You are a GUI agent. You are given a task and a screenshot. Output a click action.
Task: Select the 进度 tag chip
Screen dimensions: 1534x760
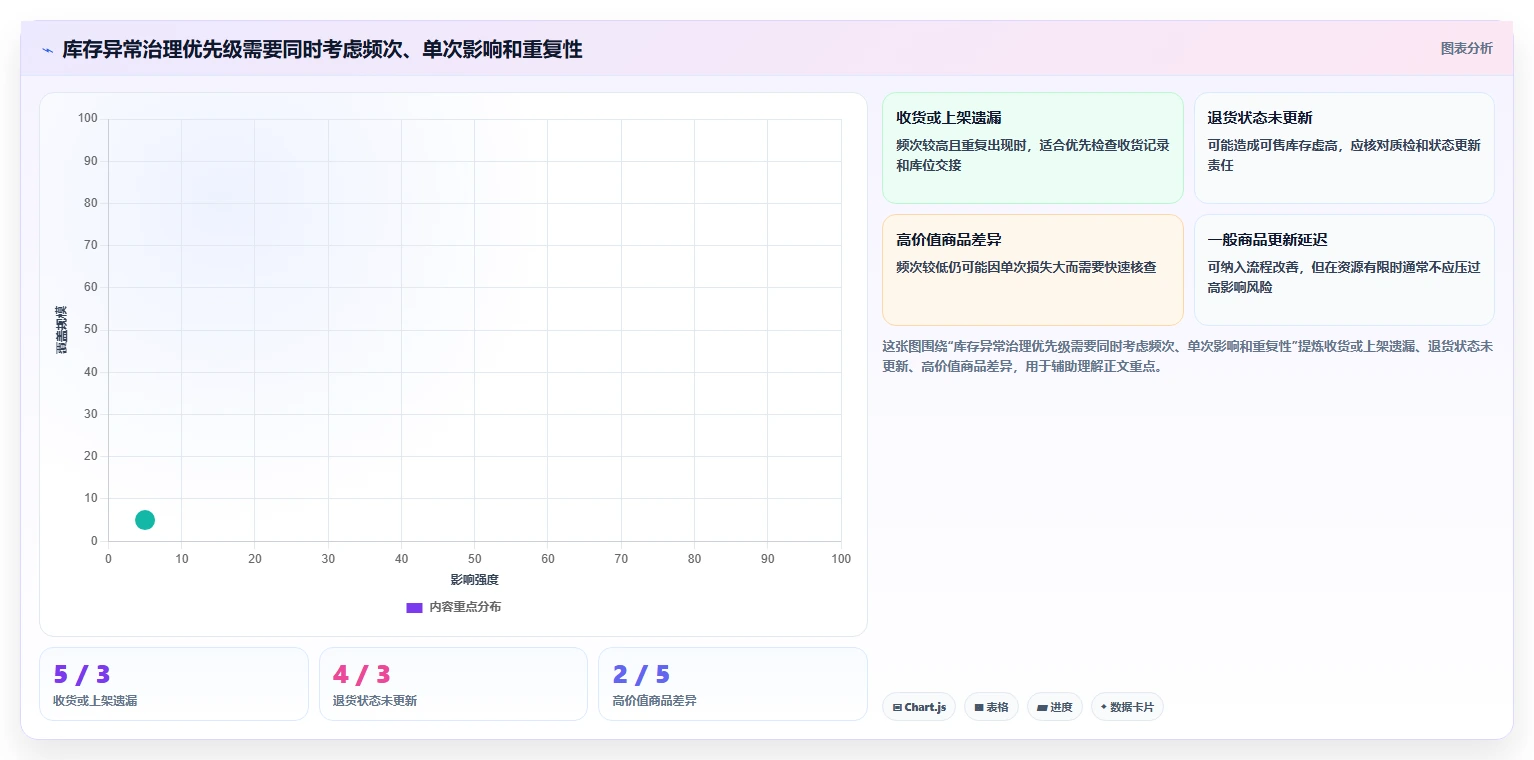[x=1055, y=707]
